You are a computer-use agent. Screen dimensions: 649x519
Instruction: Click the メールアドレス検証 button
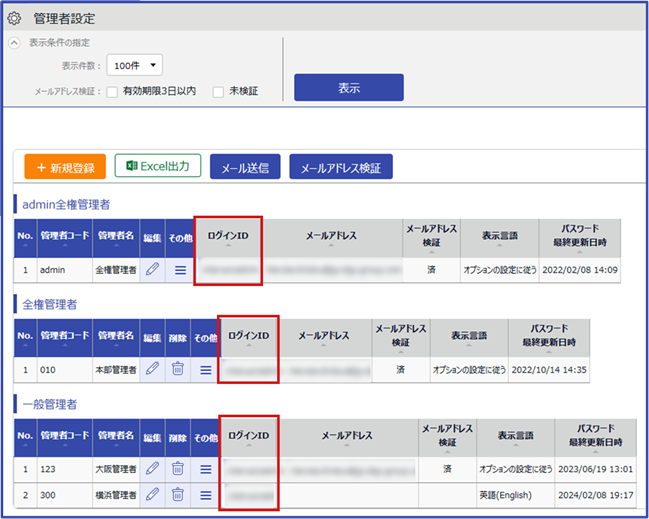click(341, 167)
